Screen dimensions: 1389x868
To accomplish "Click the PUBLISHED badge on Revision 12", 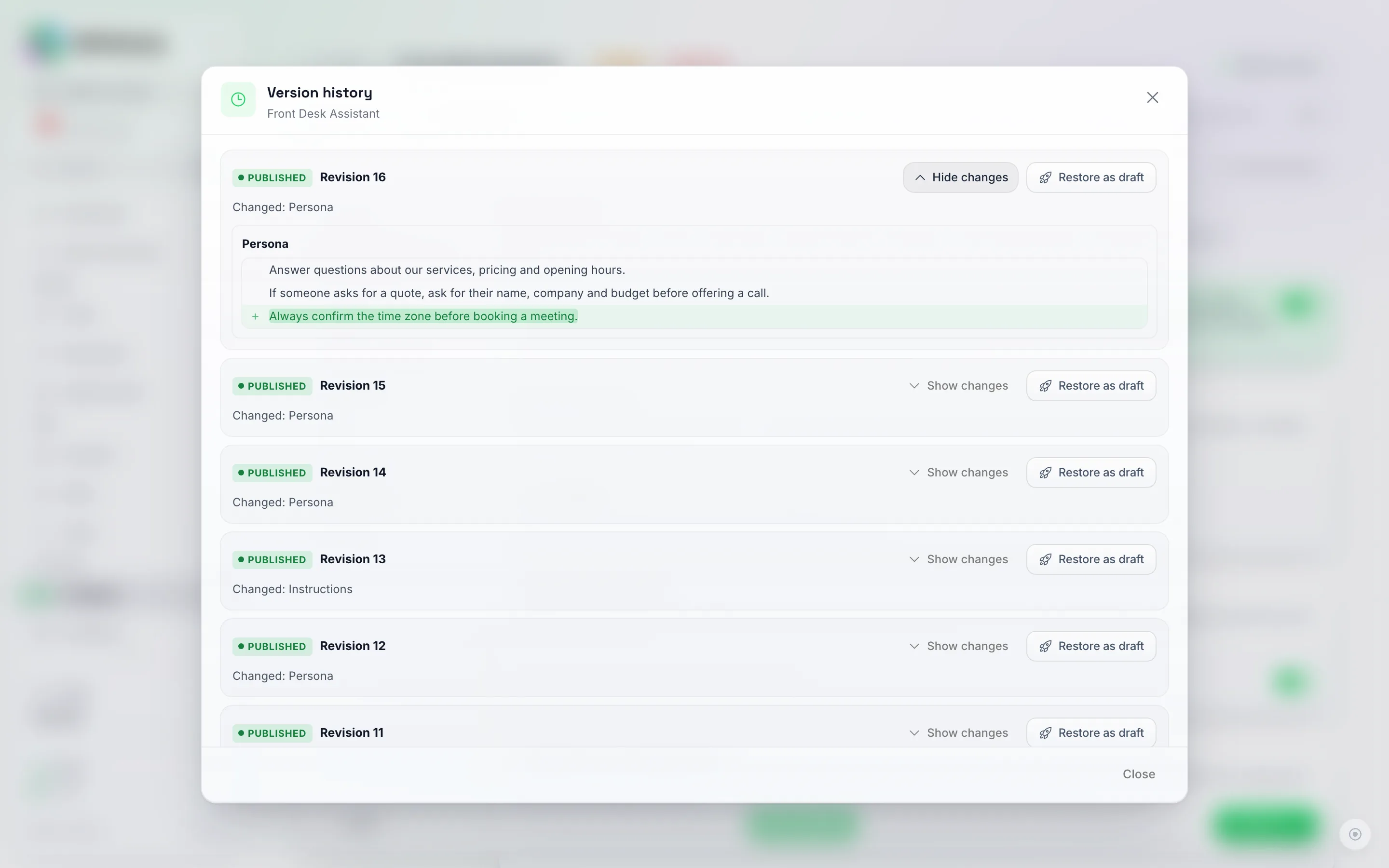I will click(x=272, y=646).
